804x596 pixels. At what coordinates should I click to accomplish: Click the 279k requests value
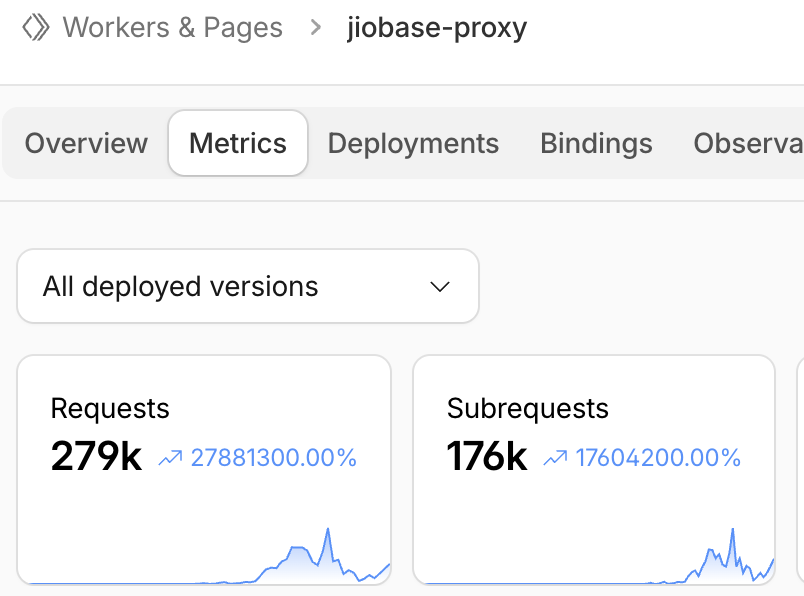(x=96, y=456)
